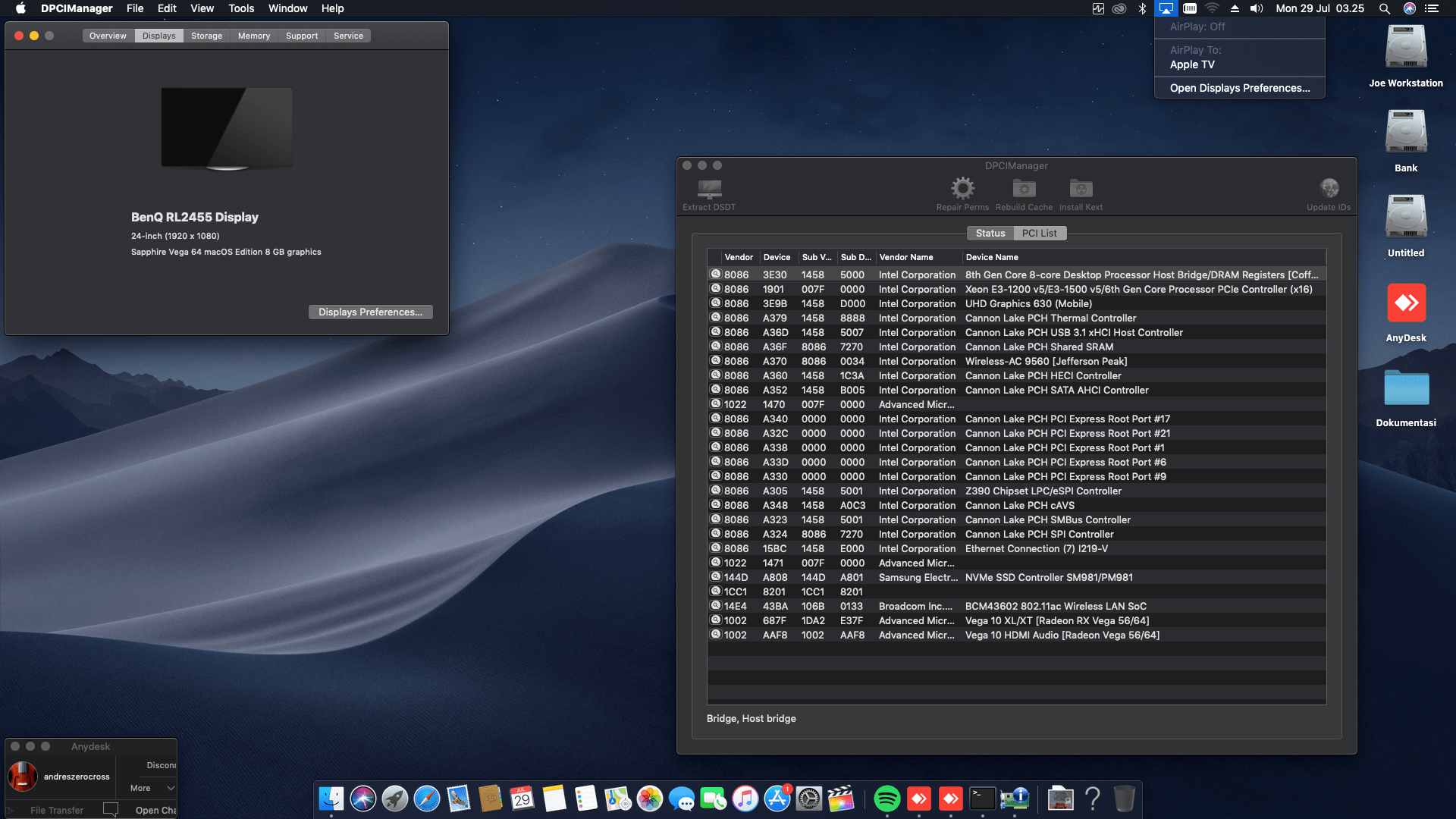Screen dimensions: 1456x819
Task: Launch Siri from the Dock
Action: coord(363,799)
